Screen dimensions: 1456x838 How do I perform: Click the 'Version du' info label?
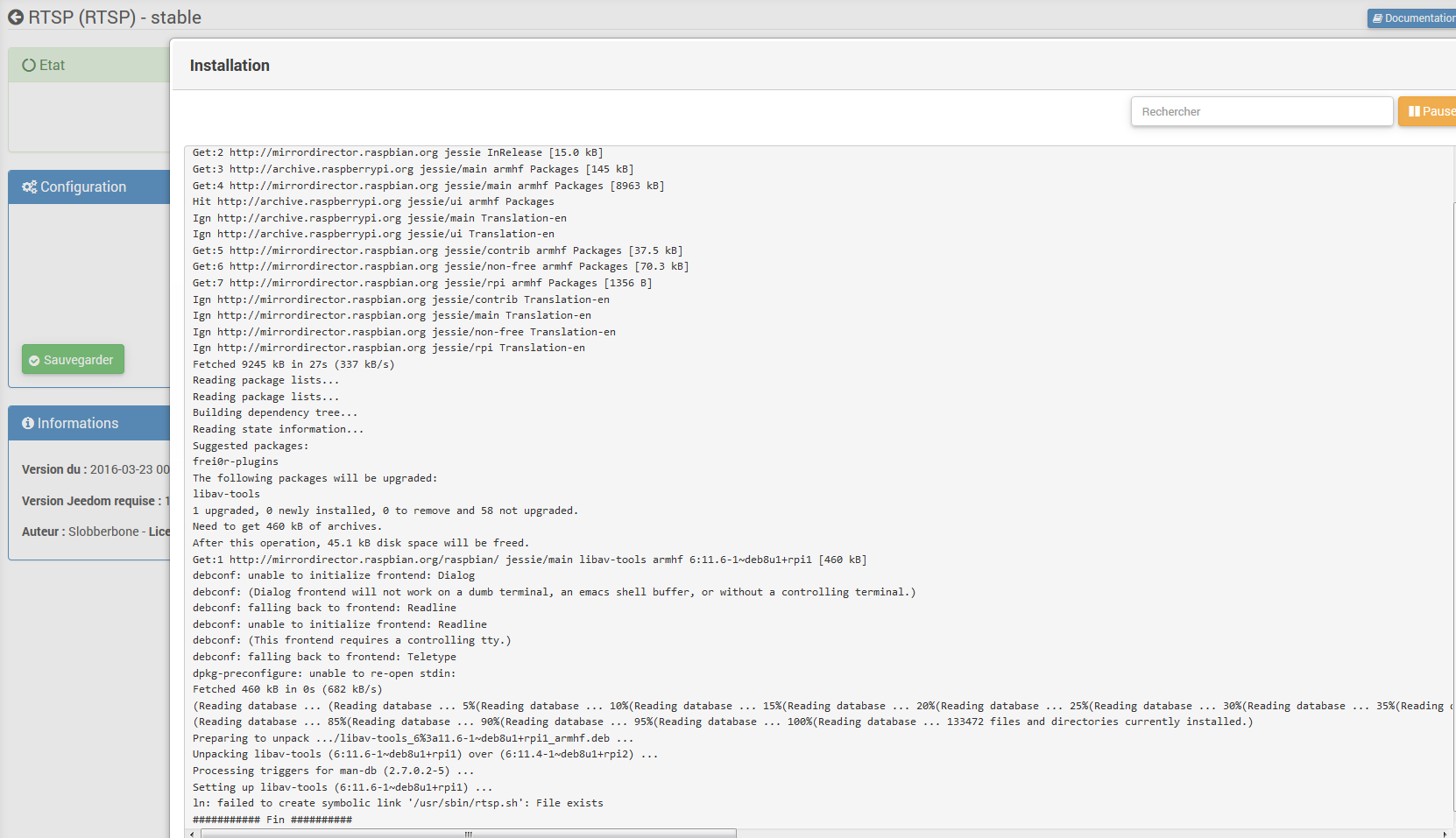[x=54, y=469]
